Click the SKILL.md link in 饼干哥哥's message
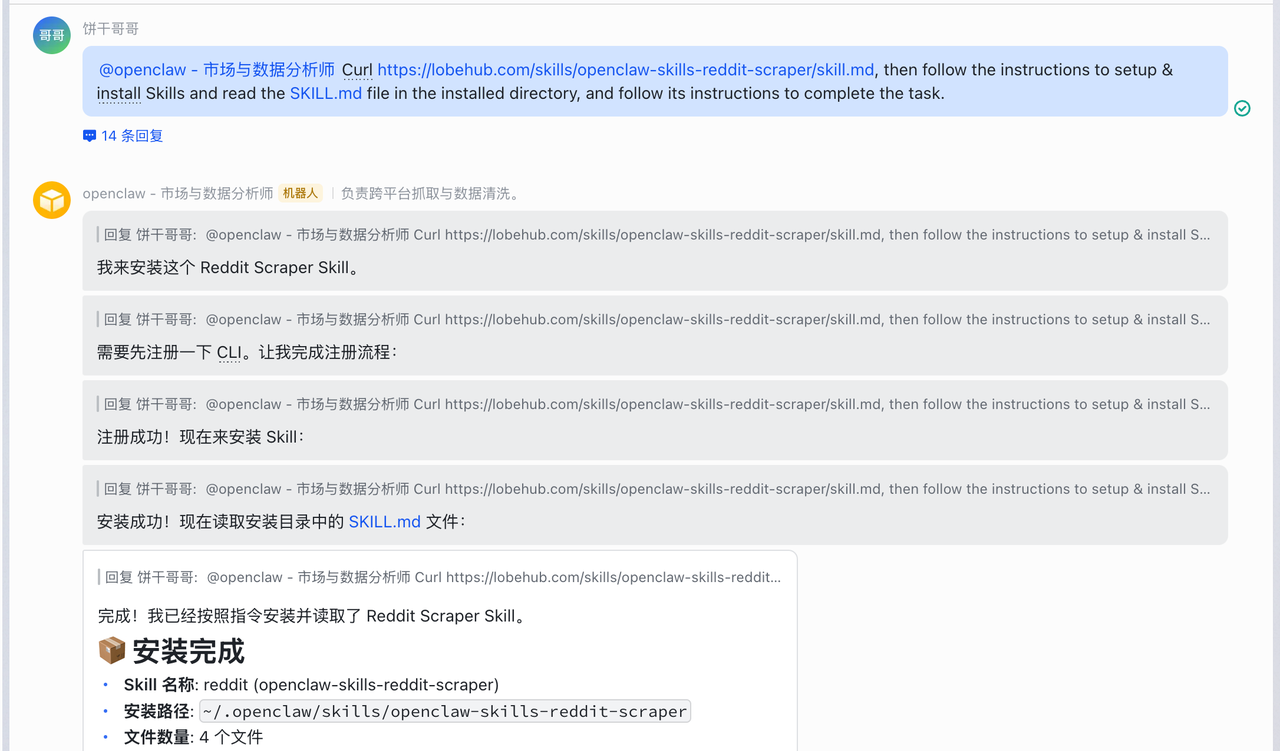Viewport: 1280px width, 751px height. [326, 94]
